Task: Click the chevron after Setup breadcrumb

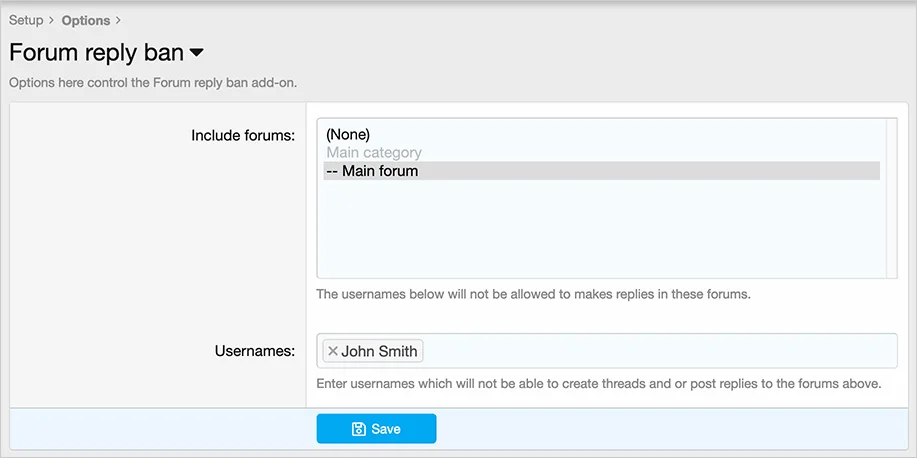Action: [x=51, y=20]
